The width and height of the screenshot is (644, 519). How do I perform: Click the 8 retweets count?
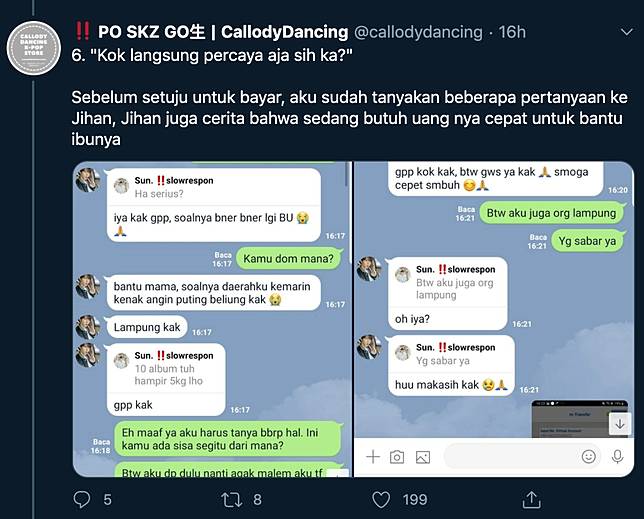(x=257, y=500)
